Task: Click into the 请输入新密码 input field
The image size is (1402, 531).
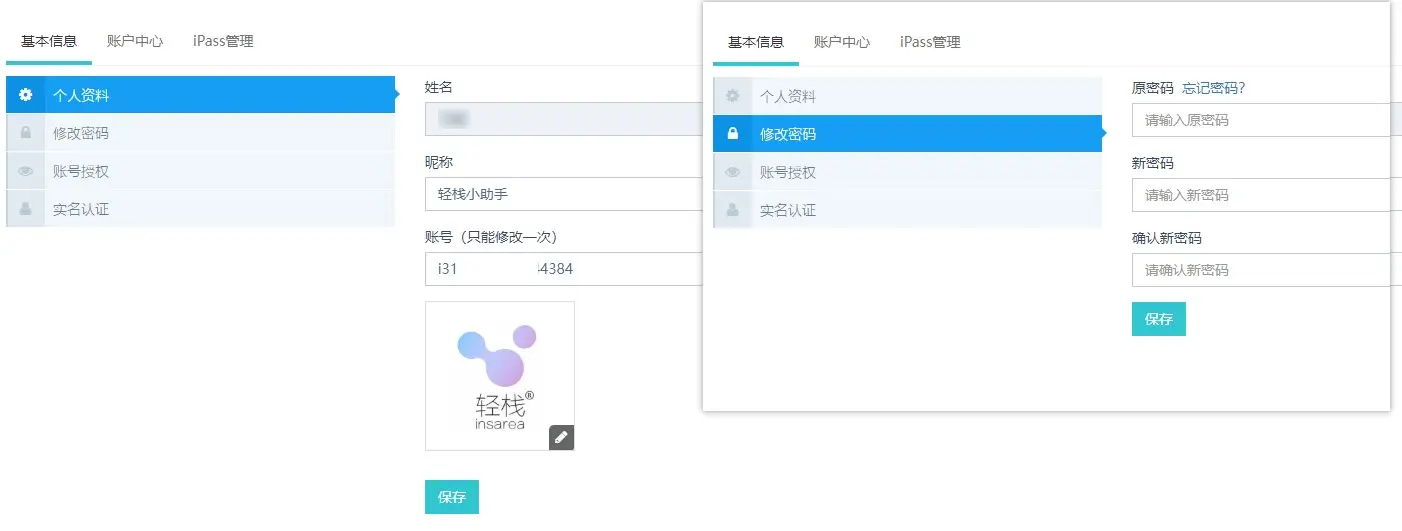Action: [1260, 195]
